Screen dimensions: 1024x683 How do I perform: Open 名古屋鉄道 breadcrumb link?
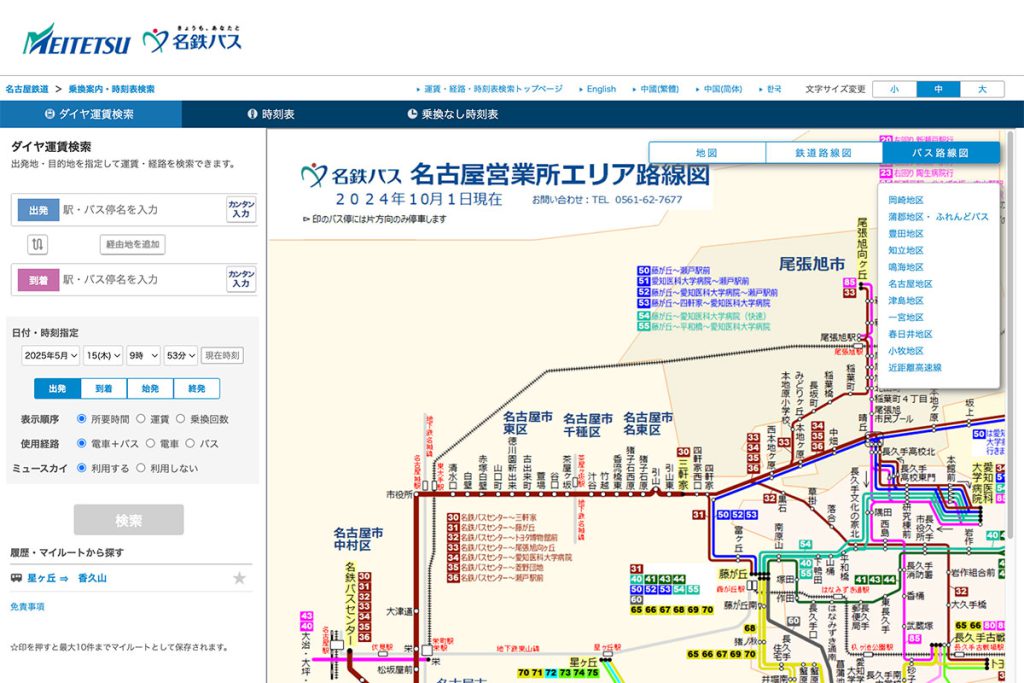27,89
